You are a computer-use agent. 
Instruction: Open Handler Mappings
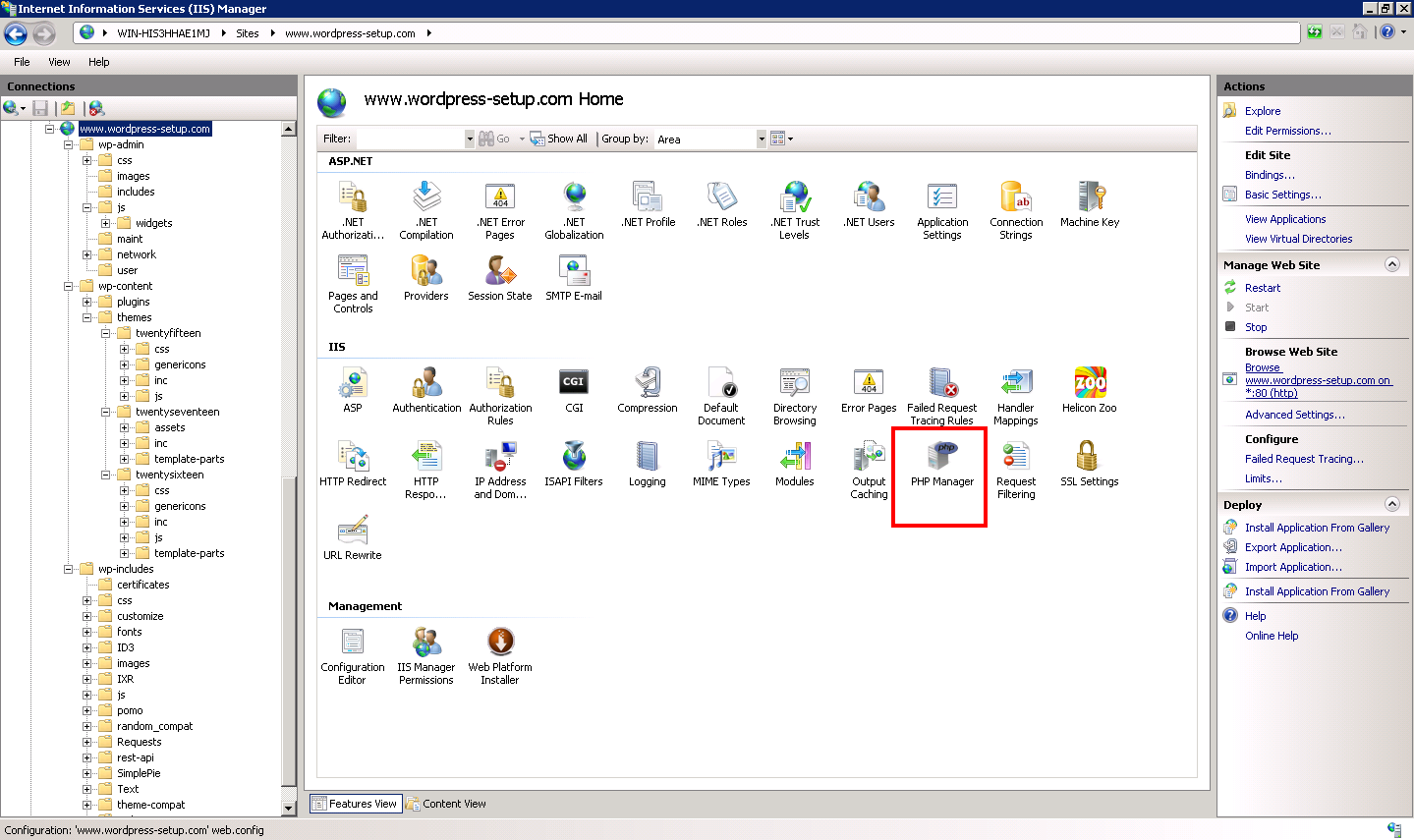pyautogui.click(x=1015, y=397)
